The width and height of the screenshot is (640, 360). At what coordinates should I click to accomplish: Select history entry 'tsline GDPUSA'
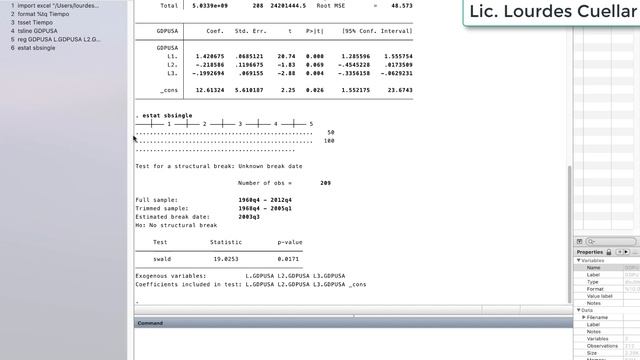tap(34, 31)
